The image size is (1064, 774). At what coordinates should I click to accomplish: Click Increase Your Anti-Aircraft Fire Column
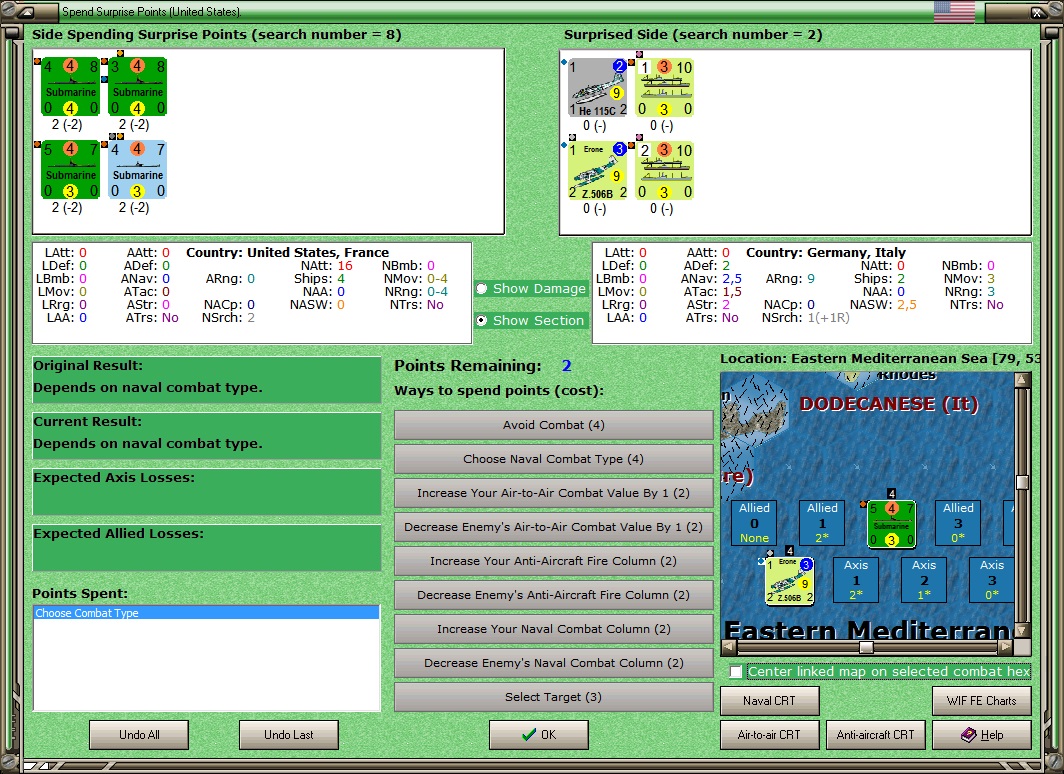pyautogui.click(x=554, y=560)
